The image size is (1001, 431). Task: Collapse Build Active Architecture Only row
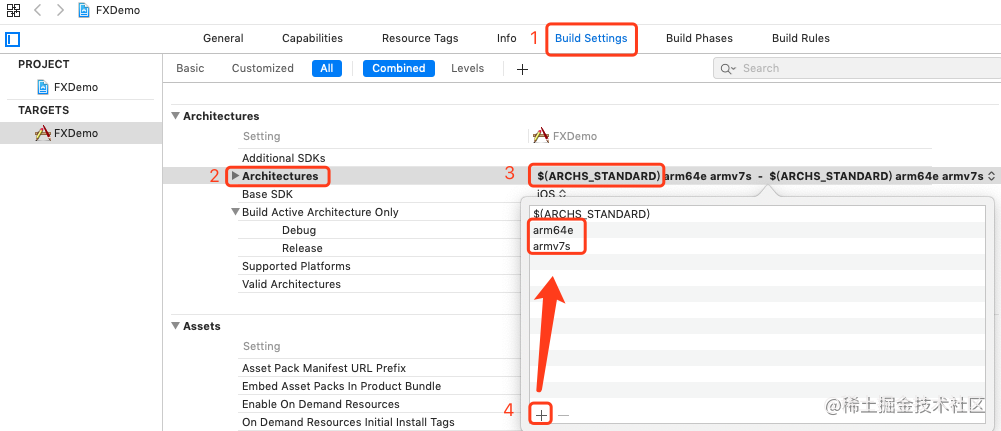pyautogui.click(x=235, y=212)
